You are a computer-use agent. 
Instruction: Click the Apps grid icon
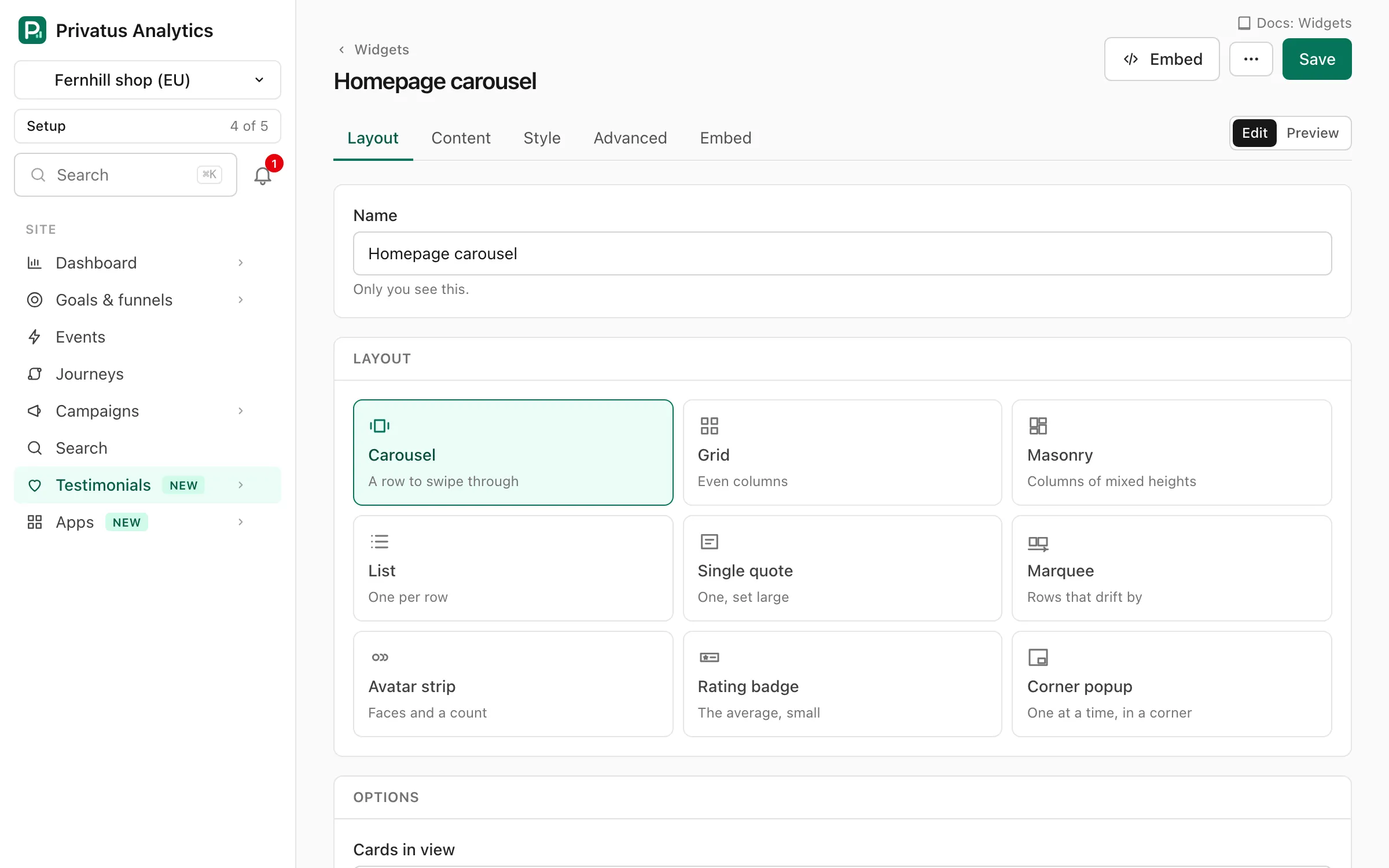point(35,522)
